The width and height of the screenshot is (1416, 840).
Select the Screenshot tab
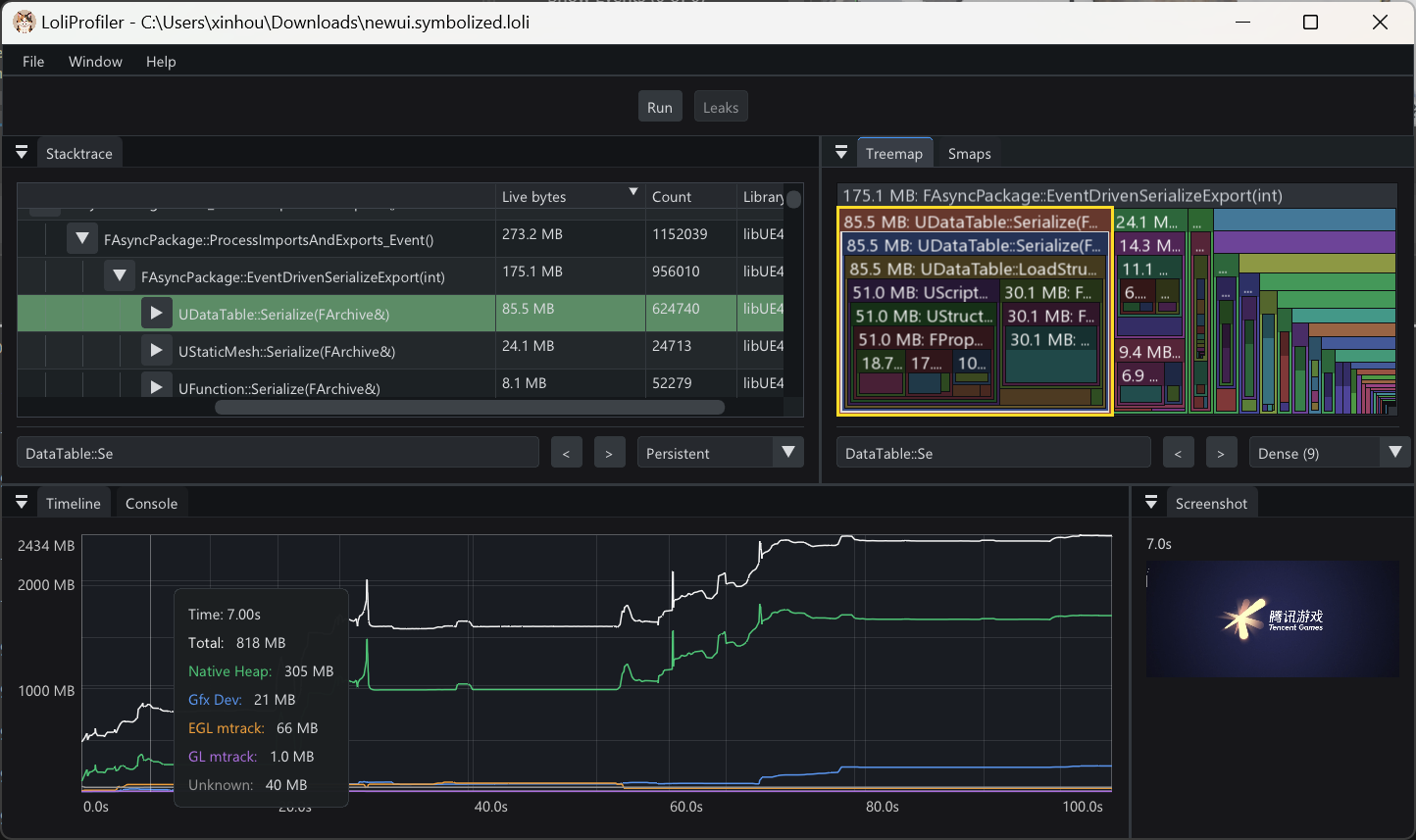(1211, 503)
